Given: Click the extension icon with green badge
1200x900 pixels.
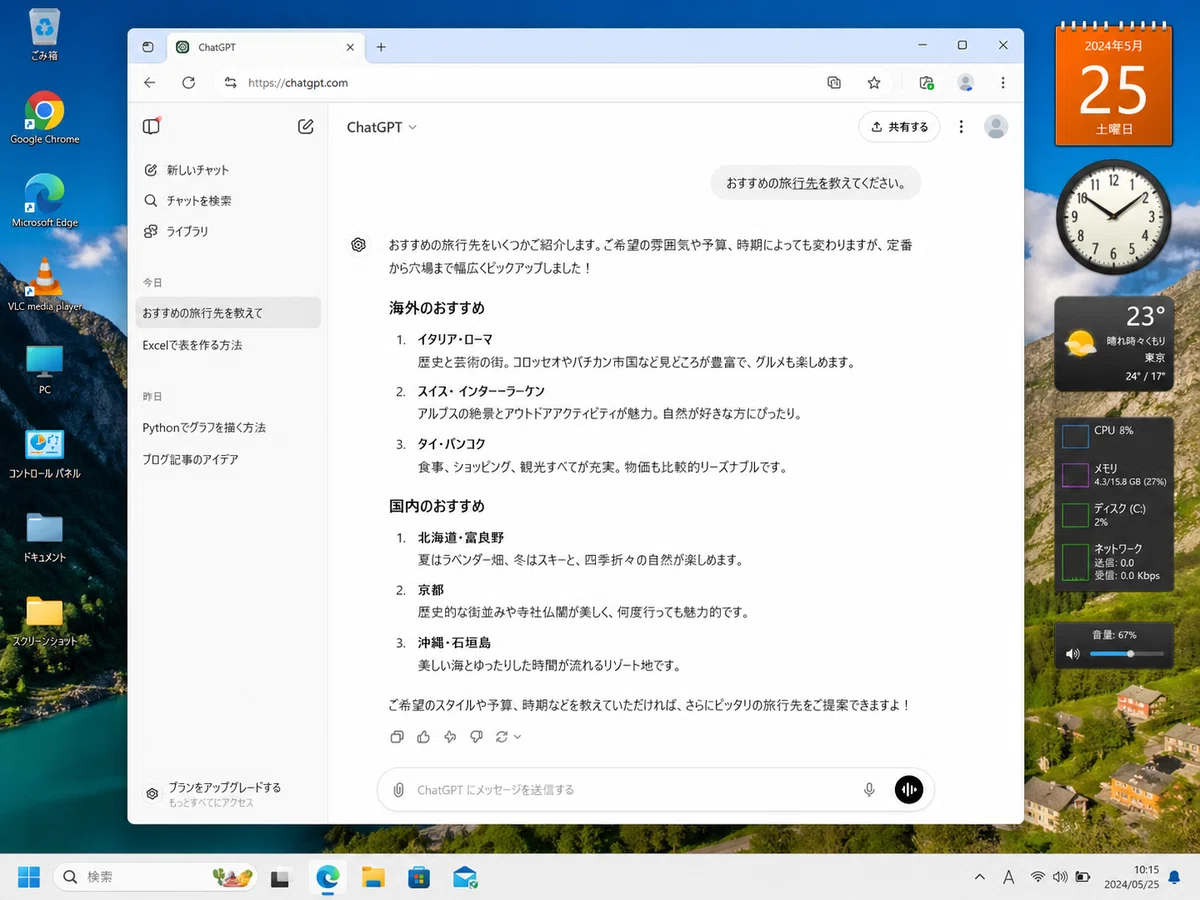Looking at the screenshot, I should [x=926, y=83].
